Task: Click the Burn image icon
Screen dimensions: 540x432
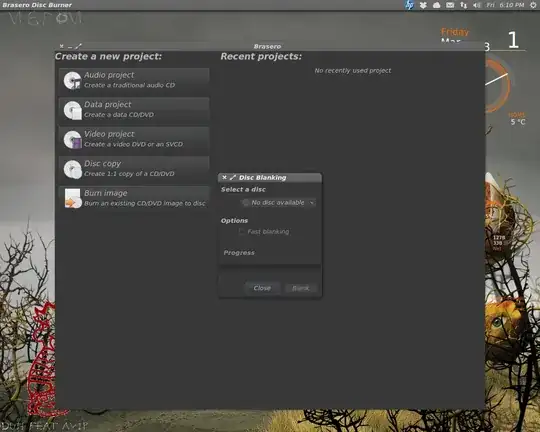Action: [73, 198]
